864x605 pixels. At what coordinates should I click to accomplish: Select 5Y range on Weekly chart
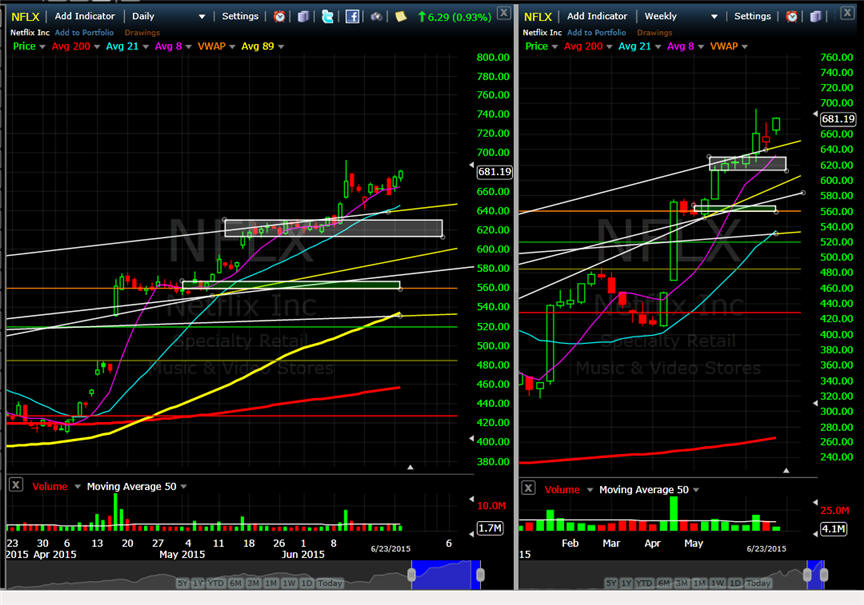611,583
